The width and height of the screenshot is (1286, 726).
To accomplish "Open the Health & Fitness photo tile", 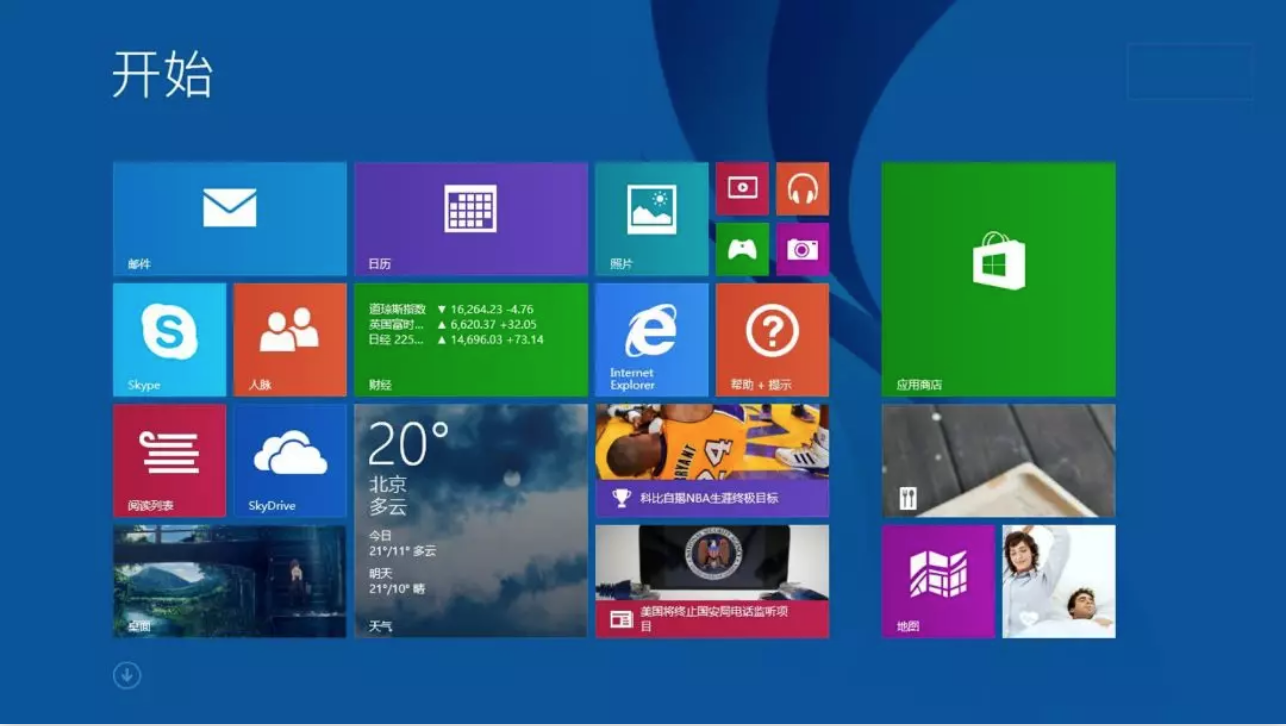I will pos(1059,581).
